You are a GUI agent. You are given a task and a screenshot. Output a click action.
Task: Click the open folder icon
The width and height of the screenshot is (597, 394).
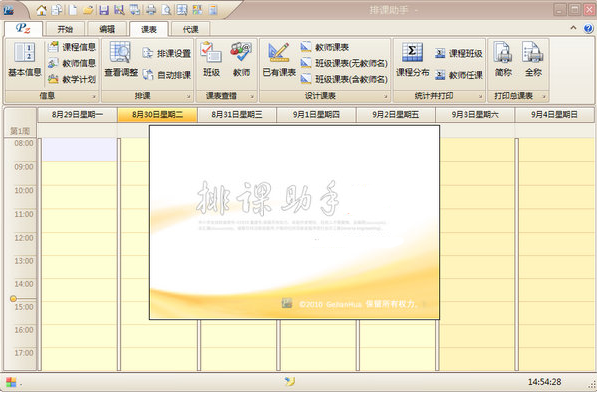88,10
